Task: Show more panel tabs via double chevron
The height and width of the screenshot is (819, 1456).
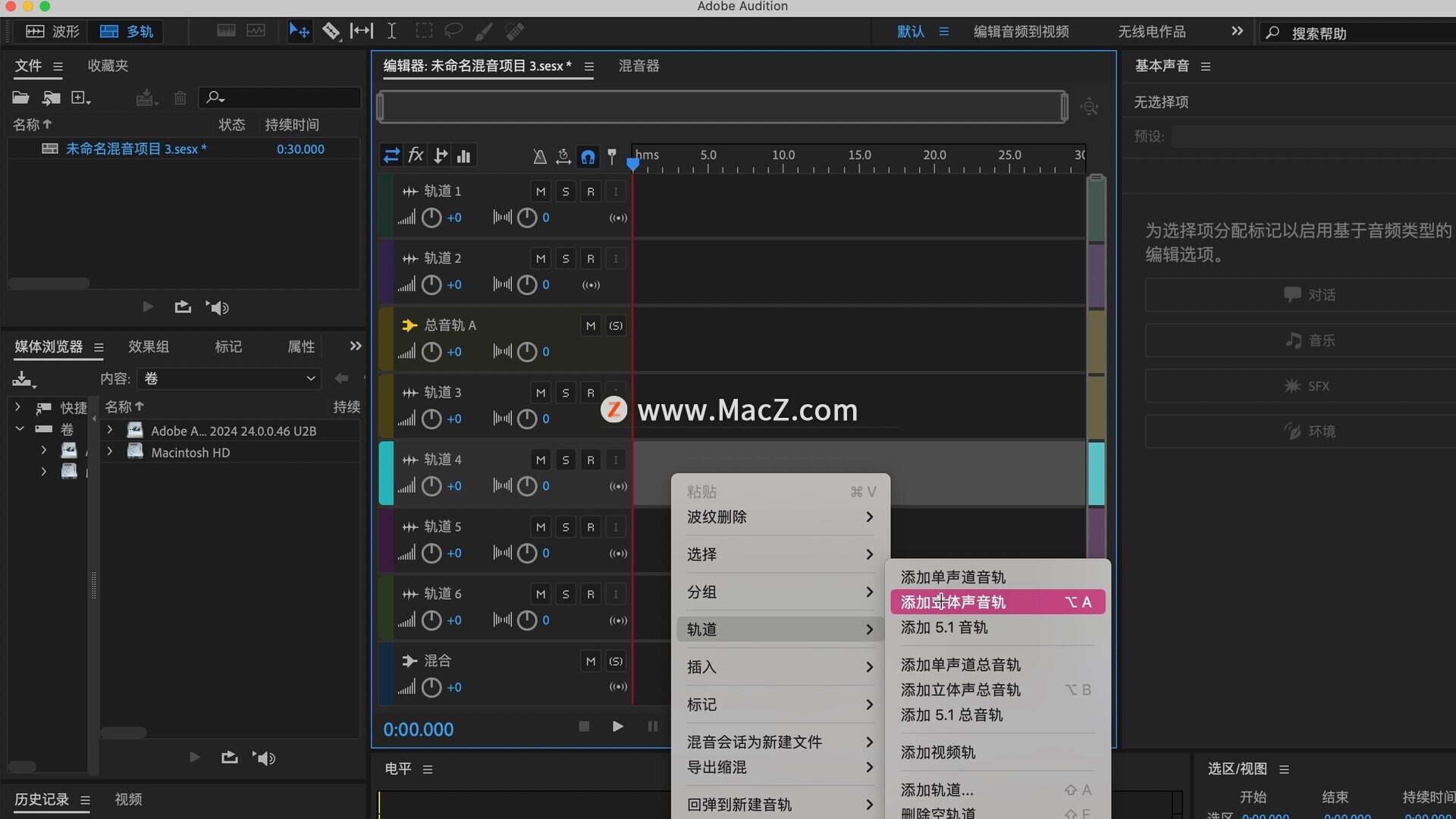Action: tap(356, 346)
